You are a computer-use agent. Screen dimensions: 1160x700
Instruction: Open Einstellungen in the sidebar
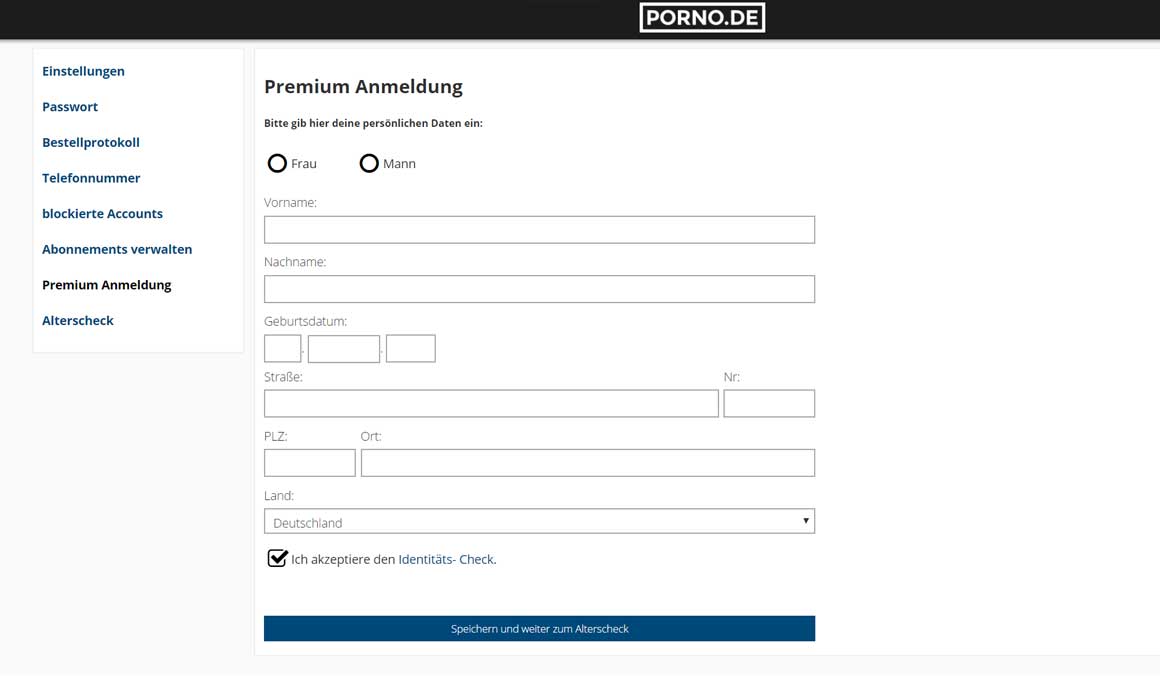coord(83,71)
